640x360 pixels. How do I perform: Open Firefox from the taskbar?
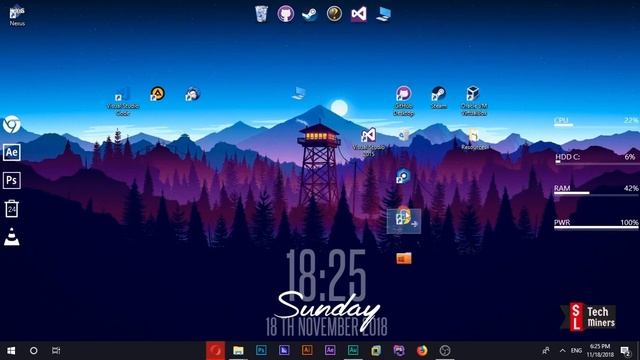pos(422,351)
